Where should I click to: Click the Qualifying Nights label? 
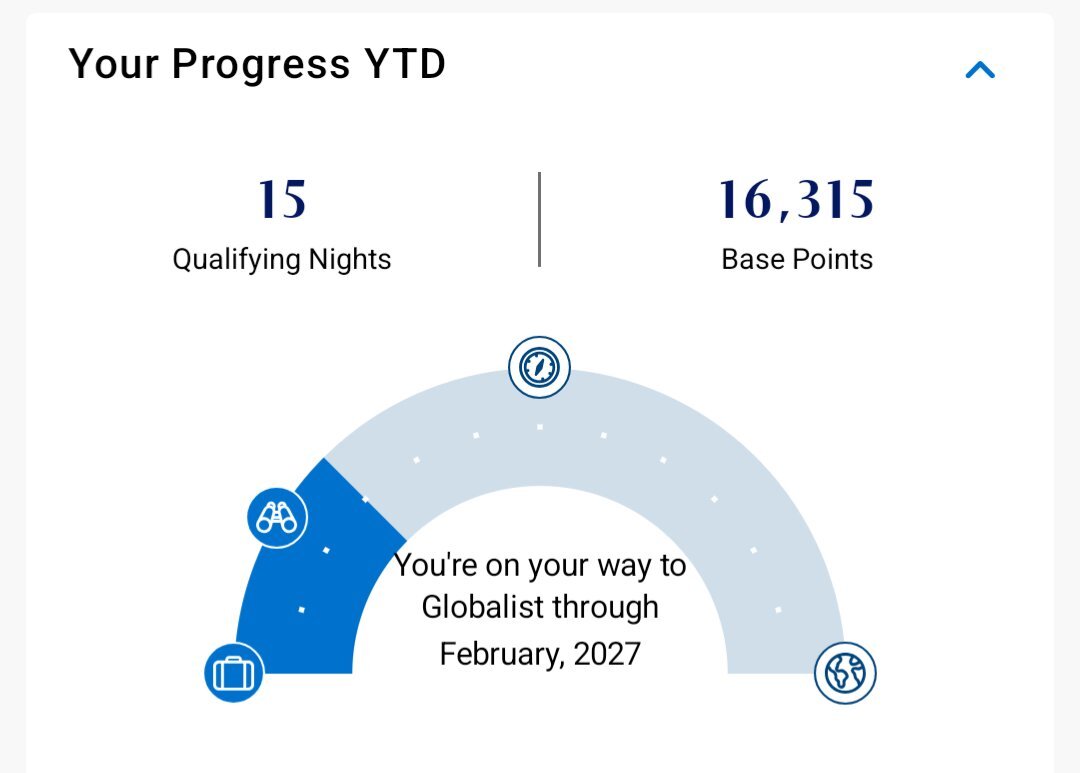pos(282,260)
